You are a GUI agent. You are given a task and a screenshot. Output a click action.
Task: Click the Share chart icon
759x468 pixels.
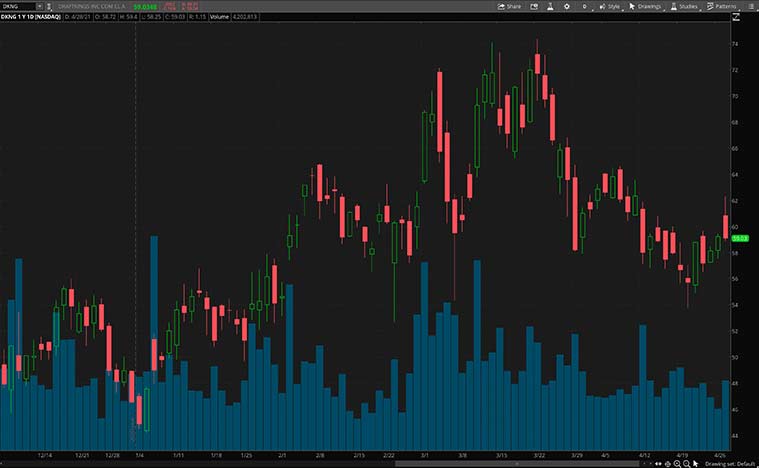[x=509, y=6]
